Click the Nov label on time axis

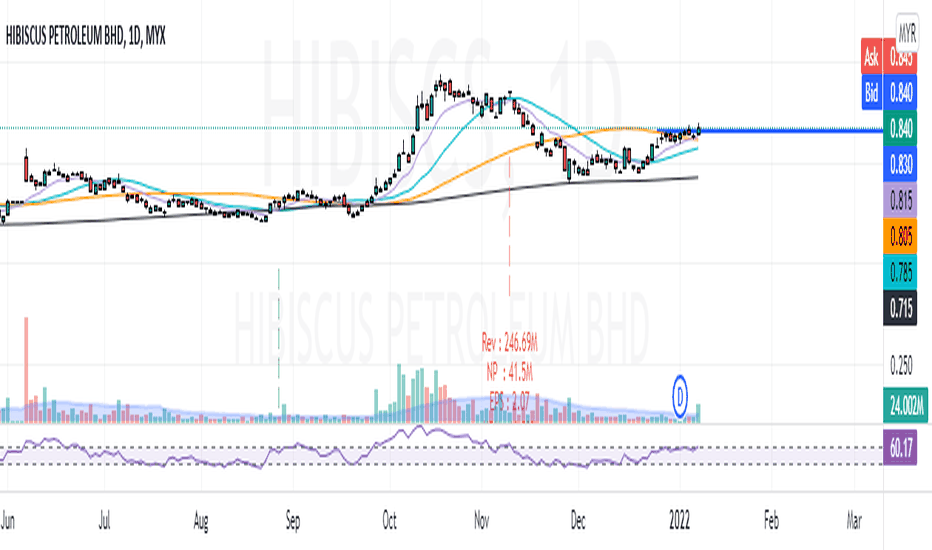pyautogui.click(x=481, y=521)
